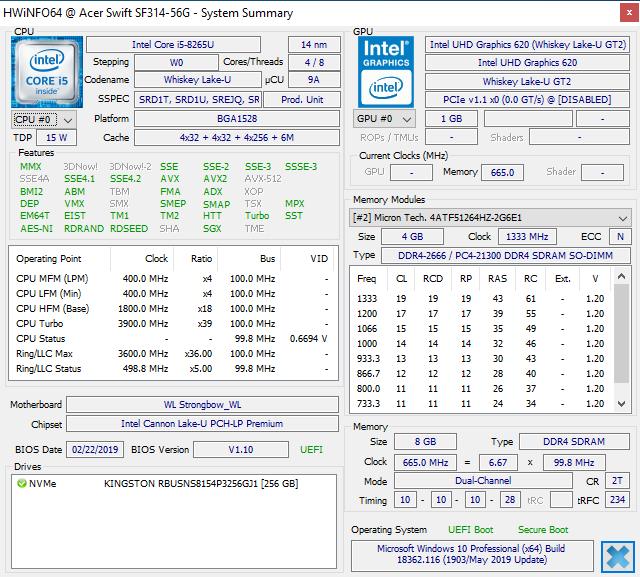Click the Freq column header in timings table
This screenshot has width=640, height=577.
[367, 278]
